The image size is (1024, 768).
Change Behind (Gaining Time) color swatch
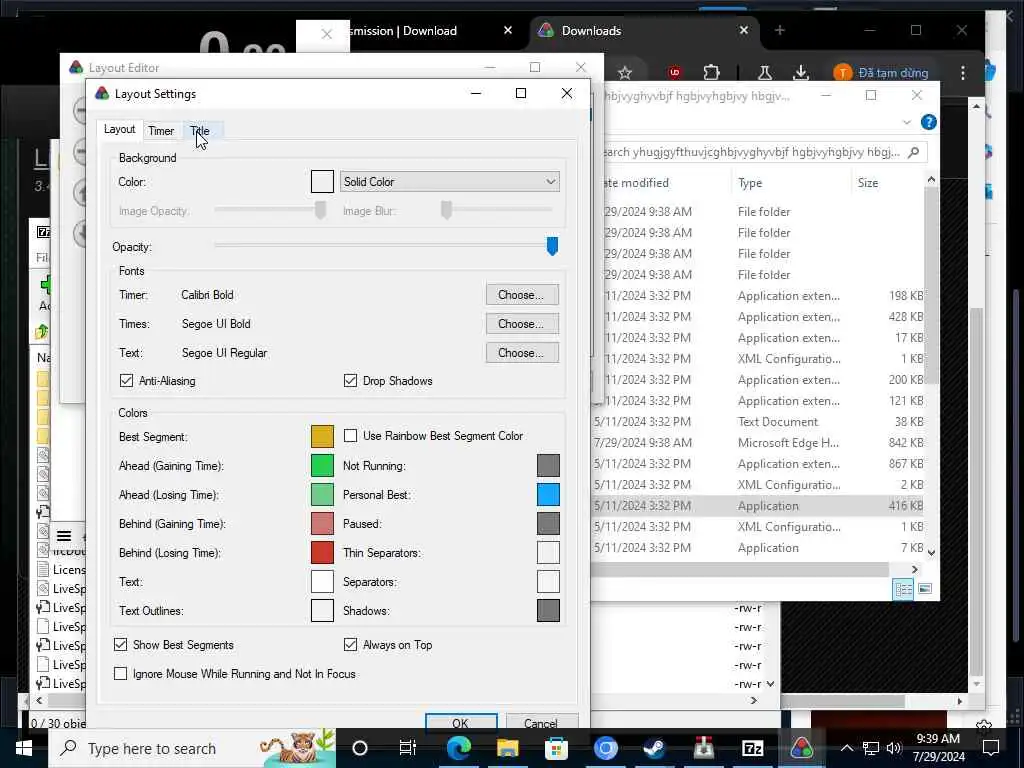322,524
